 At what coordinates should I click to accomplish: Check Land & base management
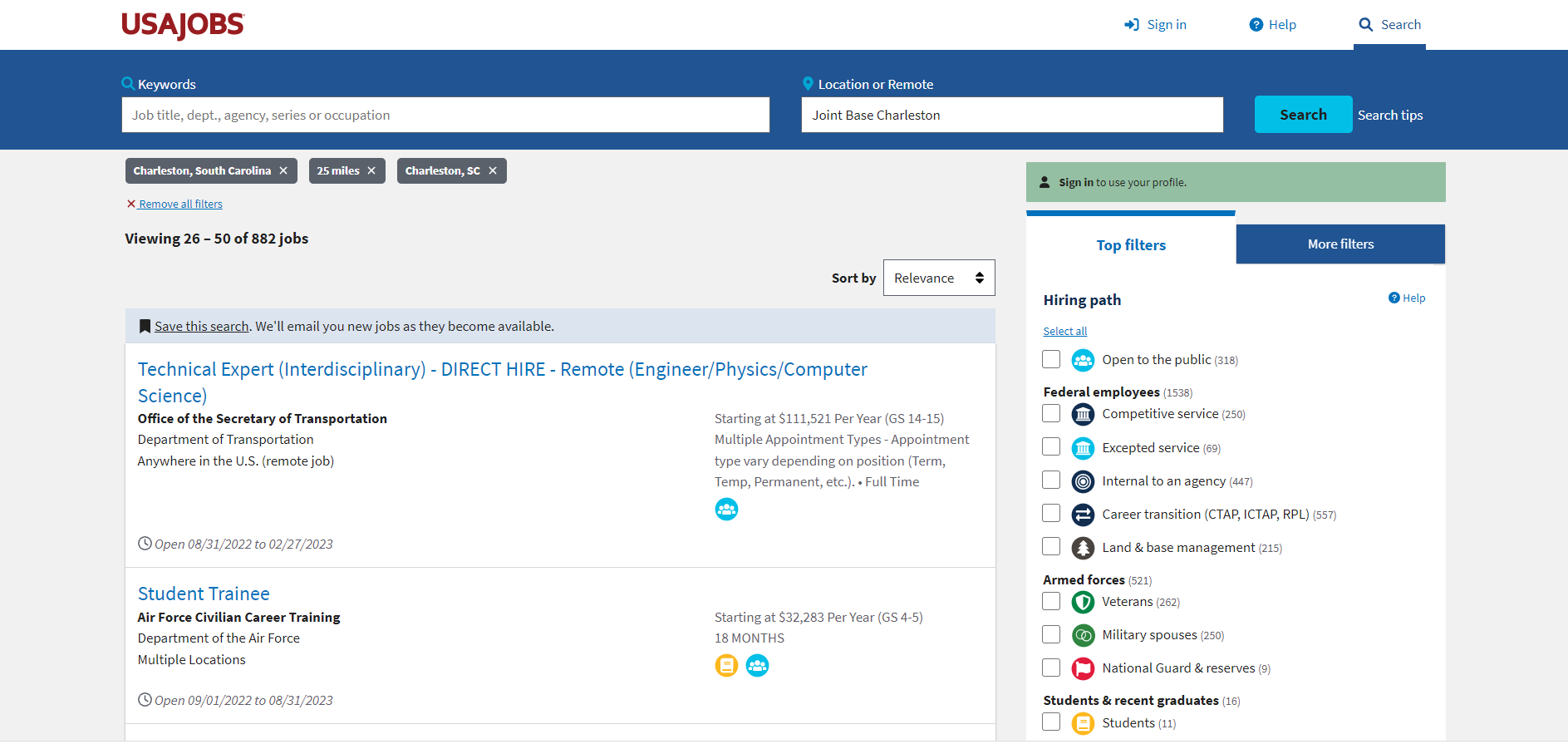(1051, 546)
